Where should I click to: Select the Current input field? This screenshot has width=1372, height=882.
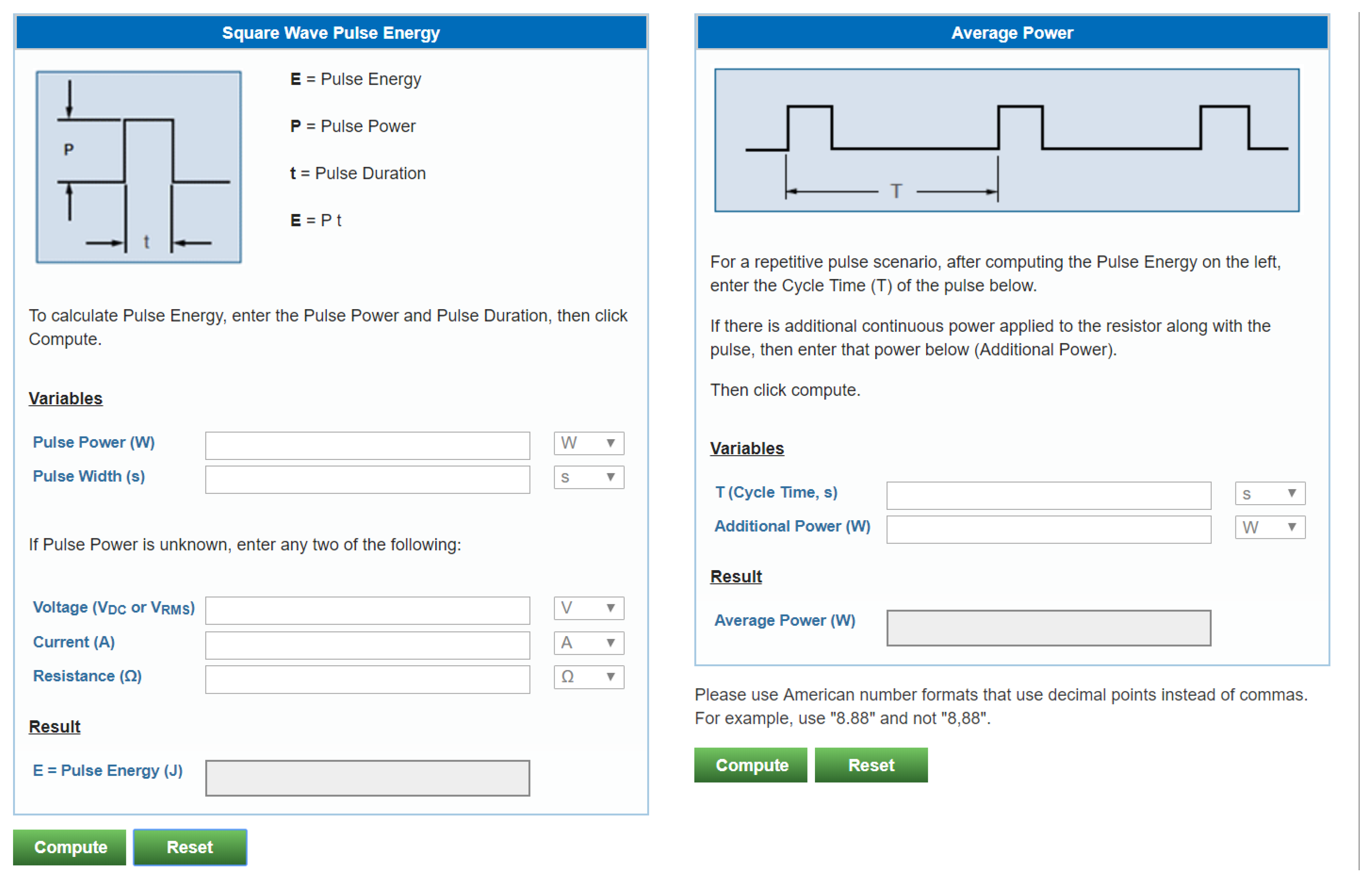coord(367,645)
